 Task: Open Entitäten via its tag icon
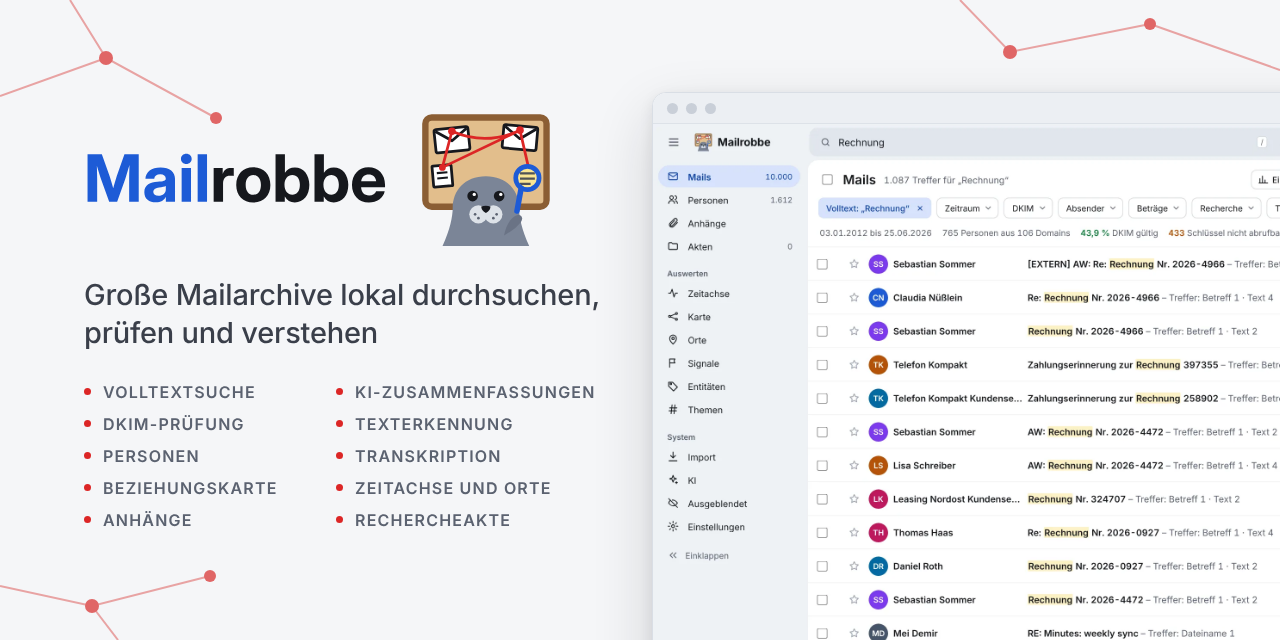673,387
